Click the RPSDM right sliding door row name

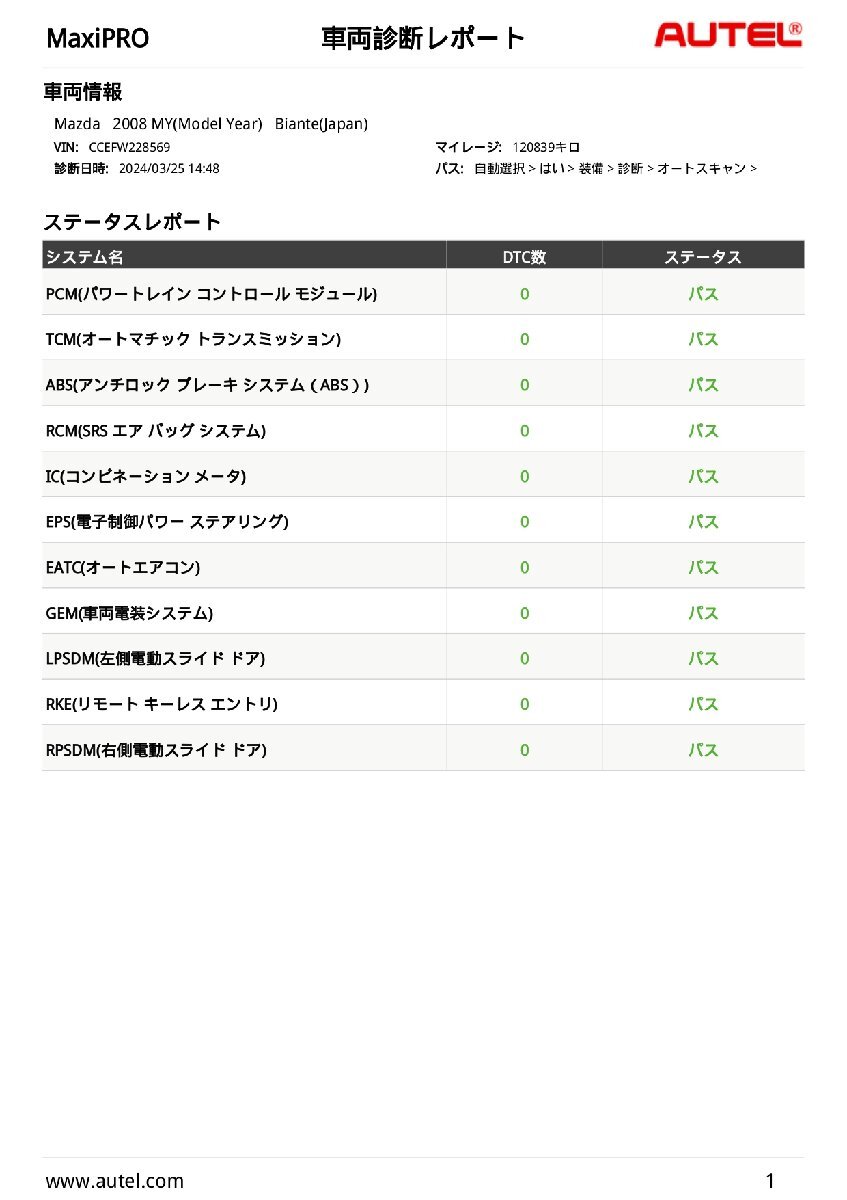tap(156, 749)
